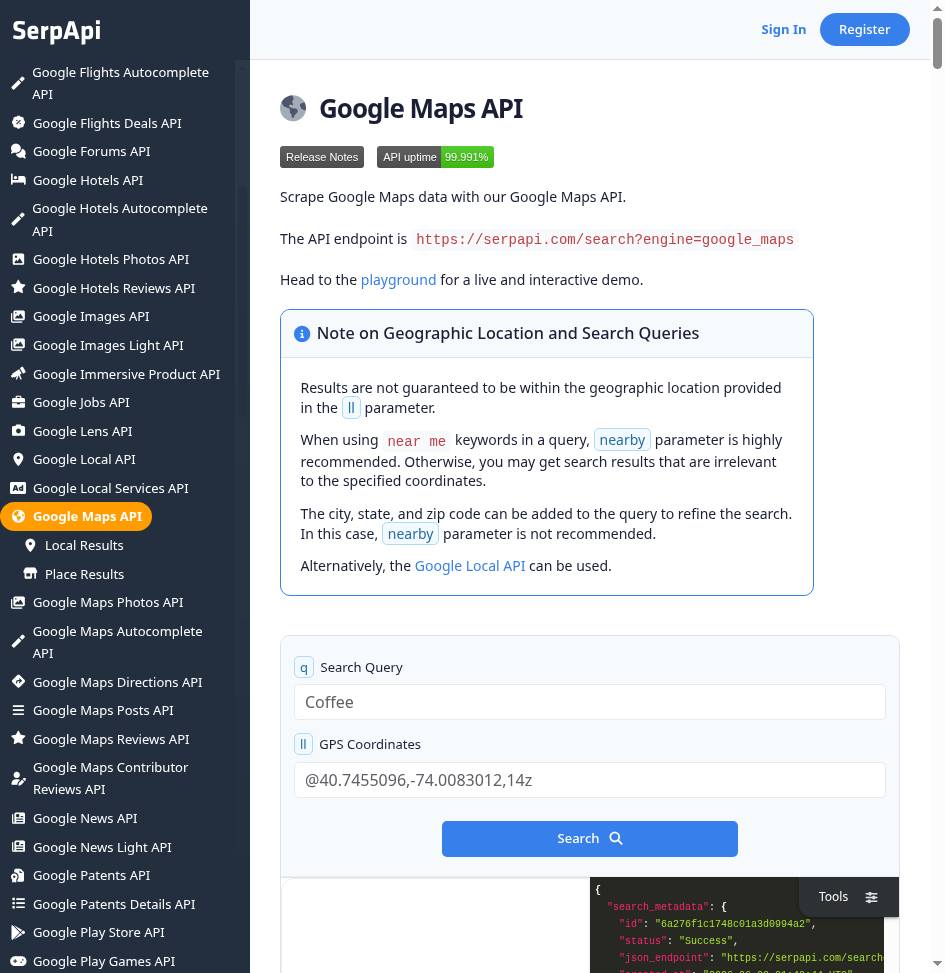Click the star icon for Google Hotels Reviews API
The width and height of the screenshot is (945, 973).
tap(19, 288)
